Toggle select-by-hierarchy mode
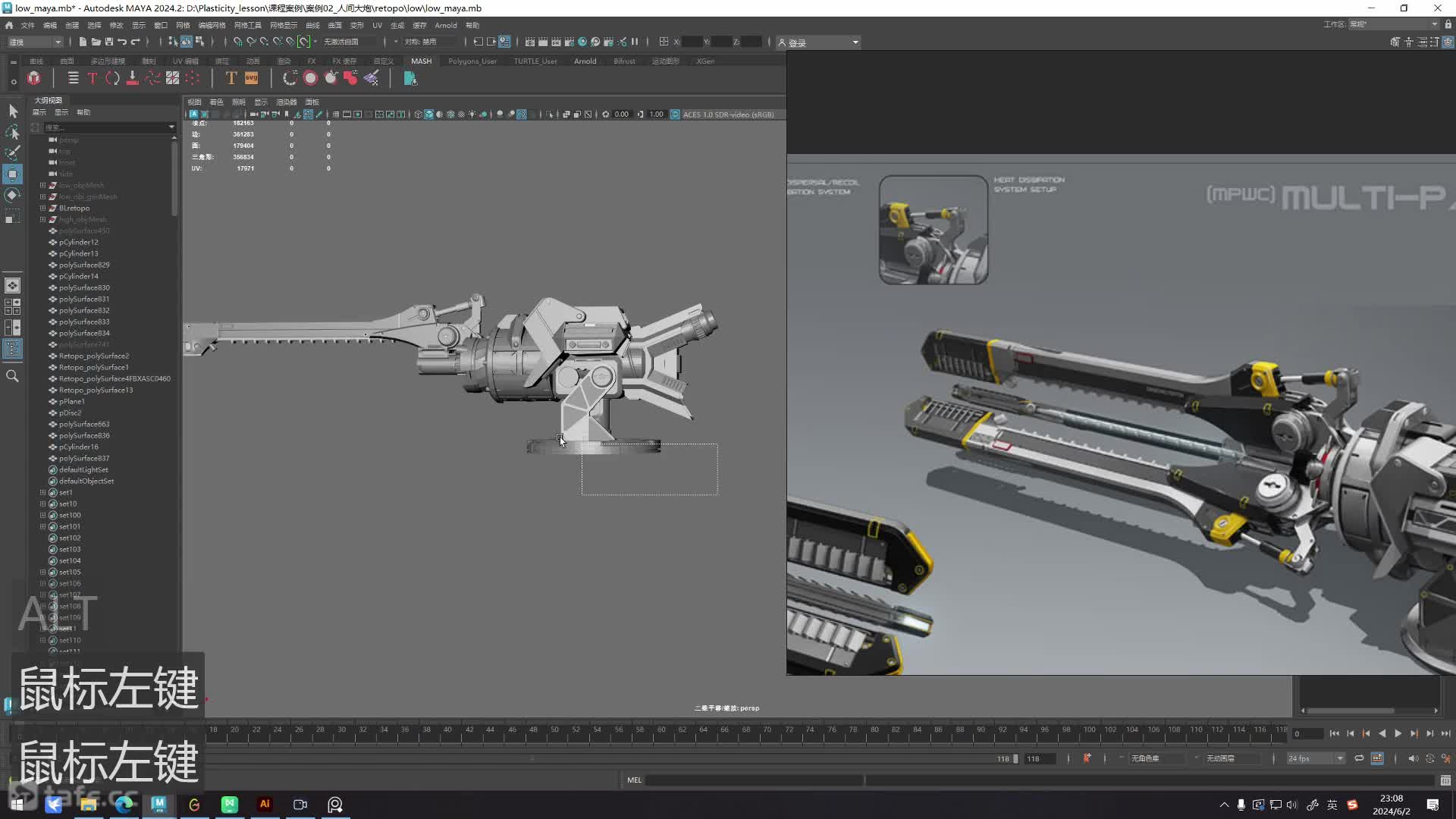 click(x=173, y=42)
